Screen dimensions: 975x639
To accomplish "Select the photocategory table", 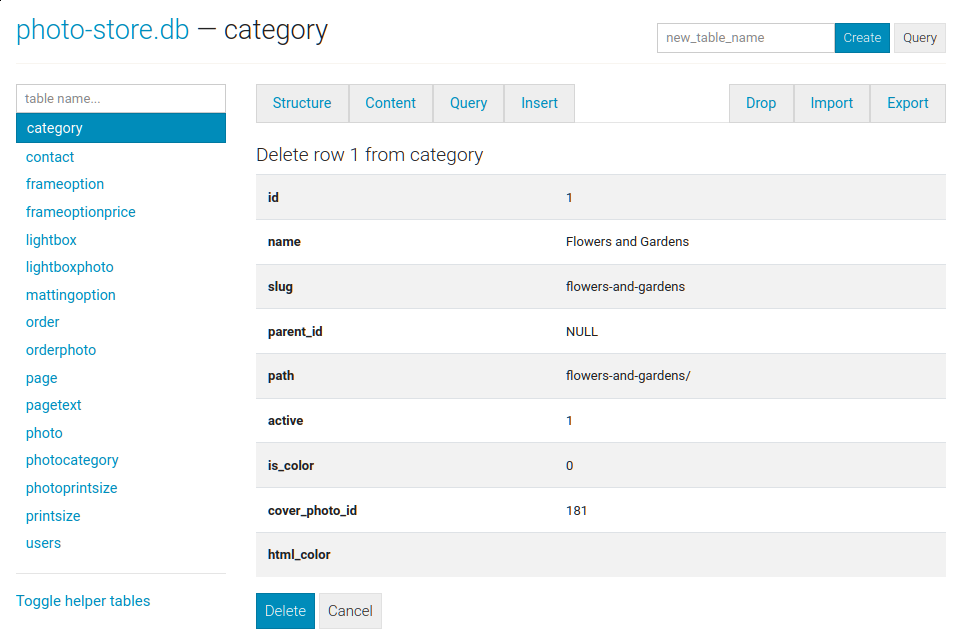I will [72, 460].
